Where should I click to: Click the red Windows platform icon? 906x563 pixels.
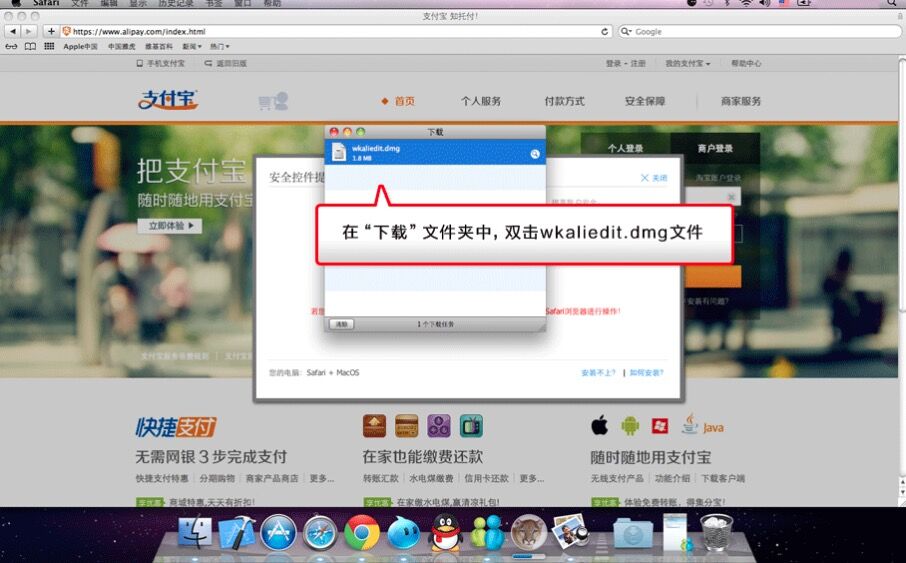pyautogui.click(x=660, y=426)
